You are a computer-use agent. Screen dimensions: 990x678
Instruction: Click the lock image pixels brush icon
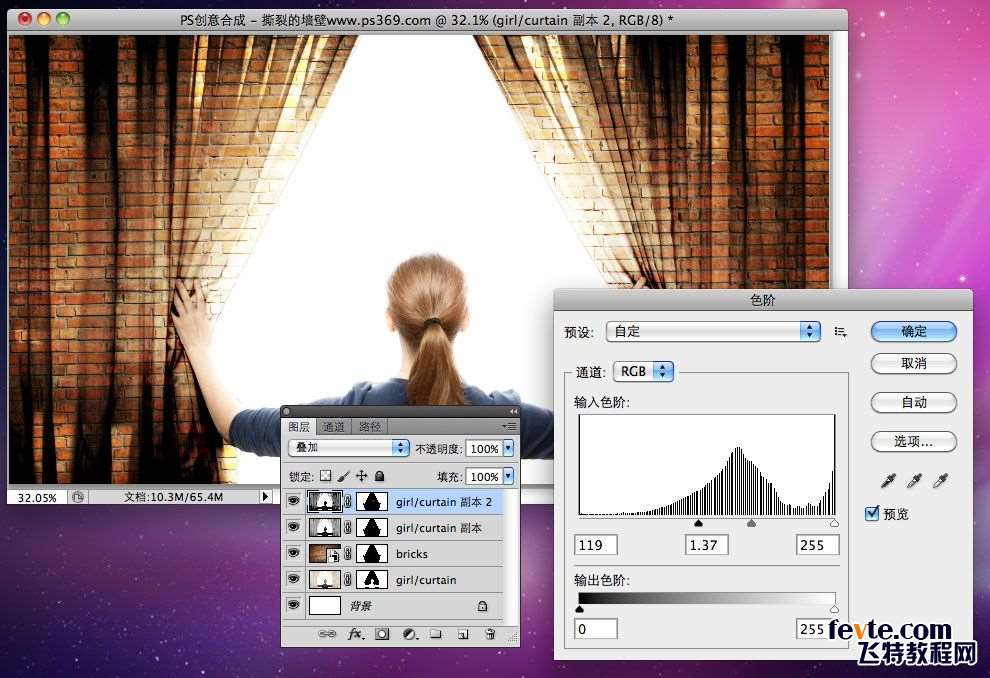[343, 476]
